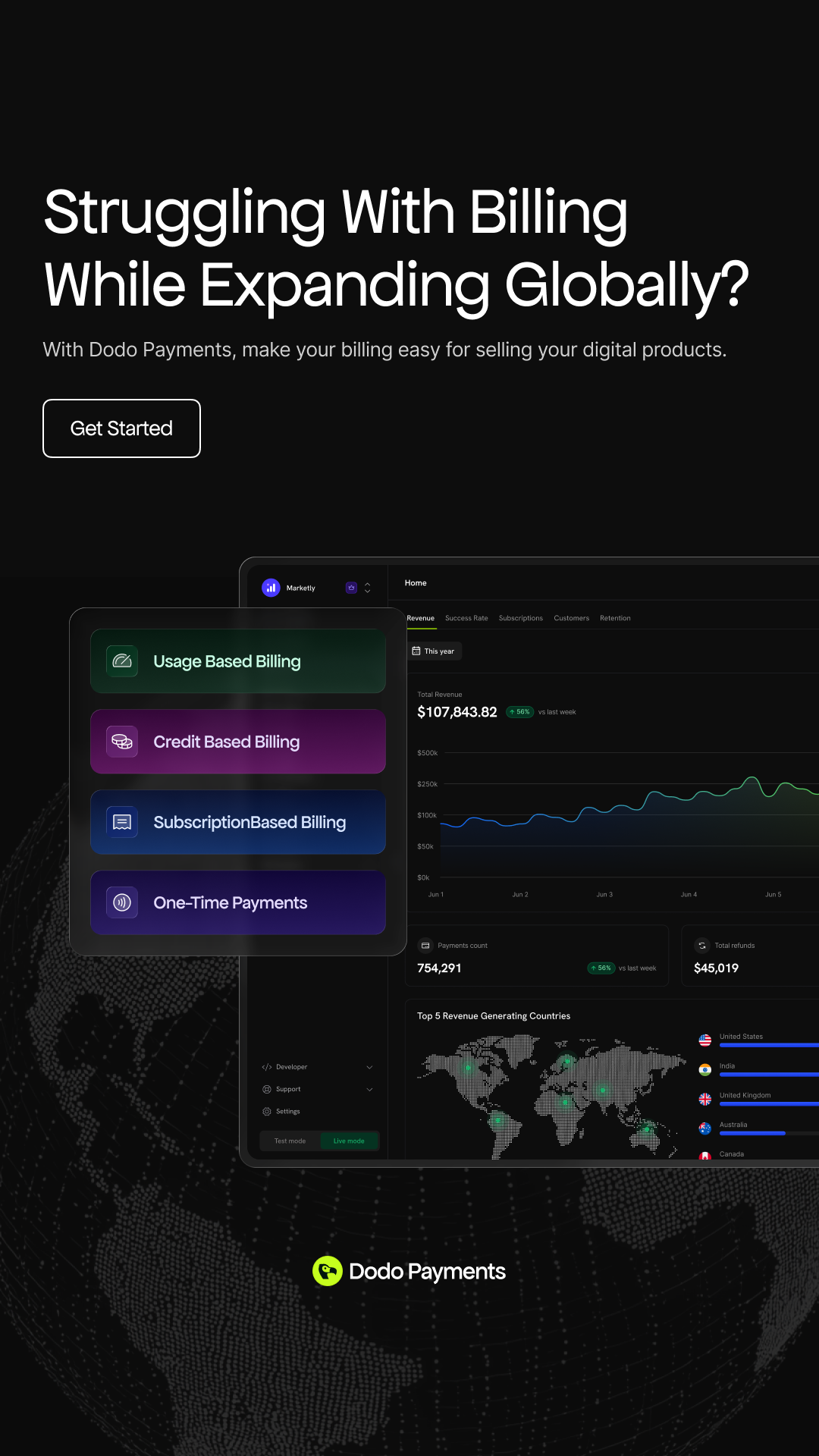Click the 56% badge next to total revenue
This screenshot has width=819, height=1456.
pyautogui.click(x=519, y=712)
